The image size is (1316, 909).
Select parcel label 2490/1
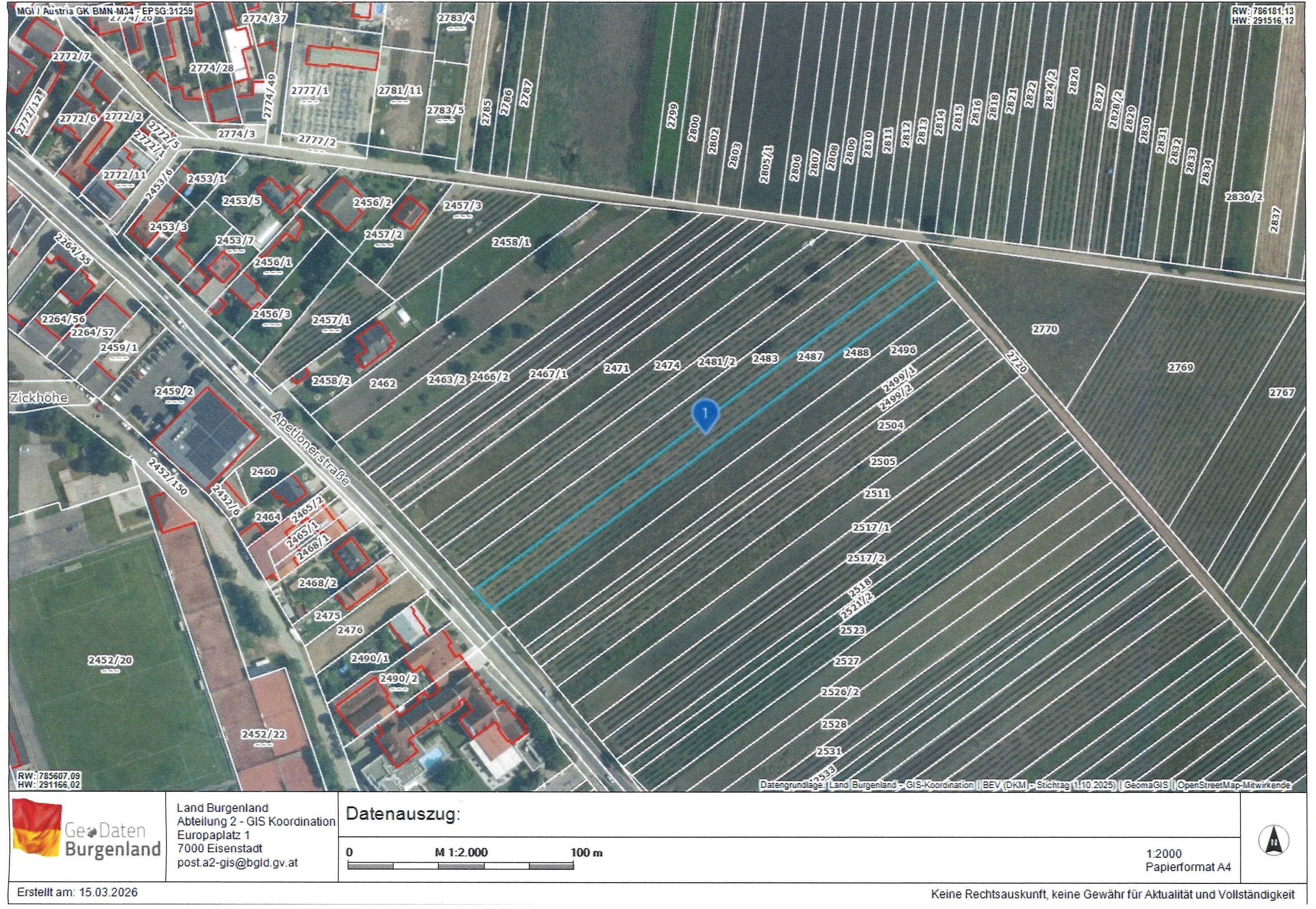click(369, 658)
